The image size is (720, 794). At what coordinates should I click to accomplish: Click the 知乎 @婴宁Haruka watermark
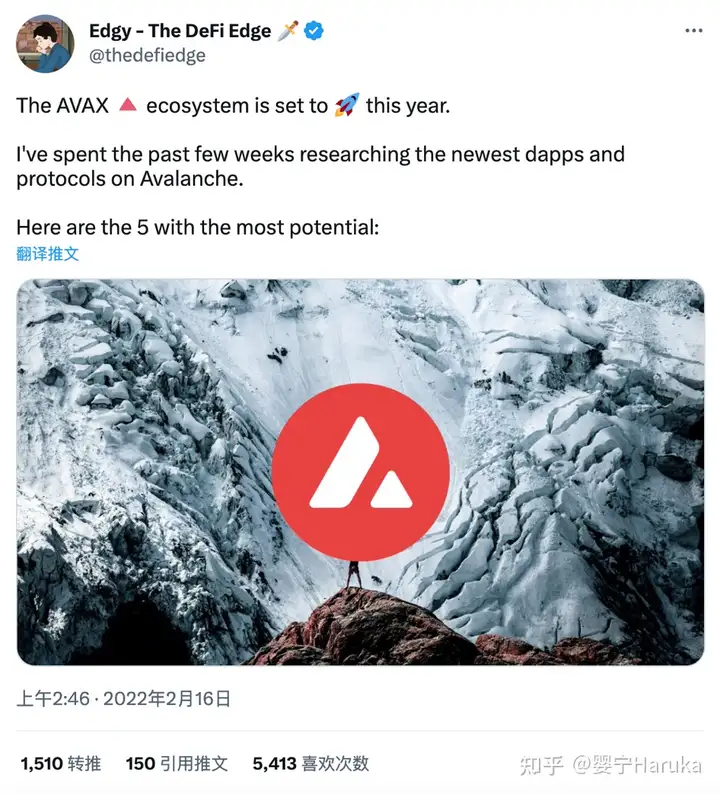(611, 765)
